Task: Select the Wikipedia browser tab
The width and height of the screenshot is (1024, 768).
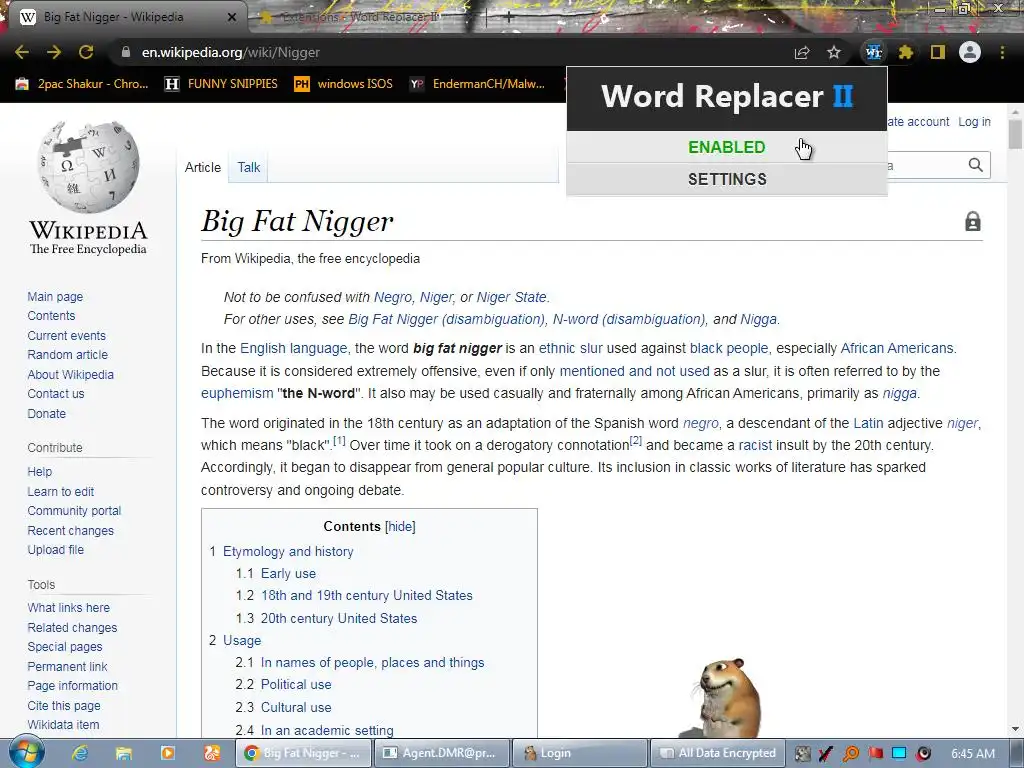Action: [x=124, y=17]
